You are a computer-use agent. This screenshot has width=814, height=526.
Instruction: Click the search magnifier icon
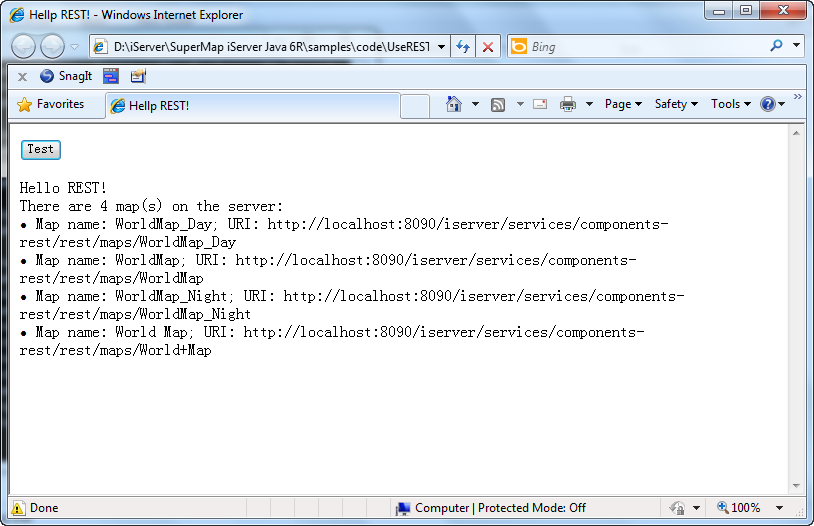tap(776, 46)
